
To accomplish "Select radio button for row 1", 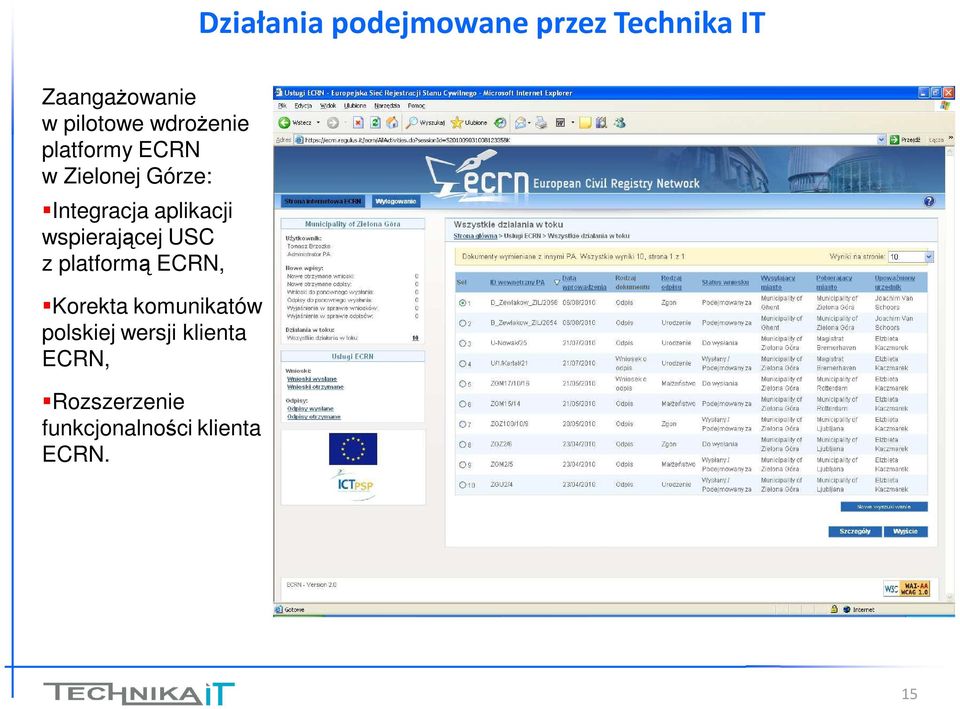I will click(x=462, y=302).
